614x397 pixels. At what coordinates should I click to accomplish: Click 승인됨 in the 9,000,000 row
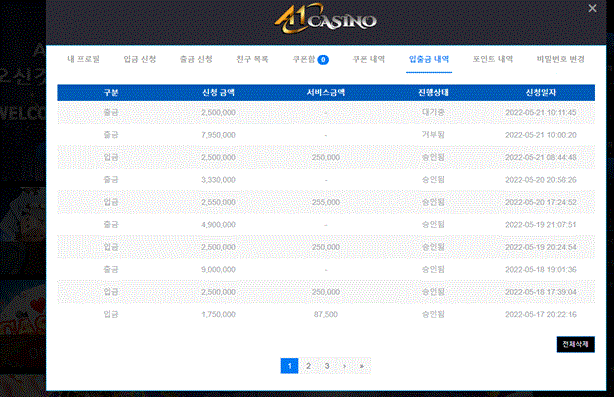tap(433, 269)
